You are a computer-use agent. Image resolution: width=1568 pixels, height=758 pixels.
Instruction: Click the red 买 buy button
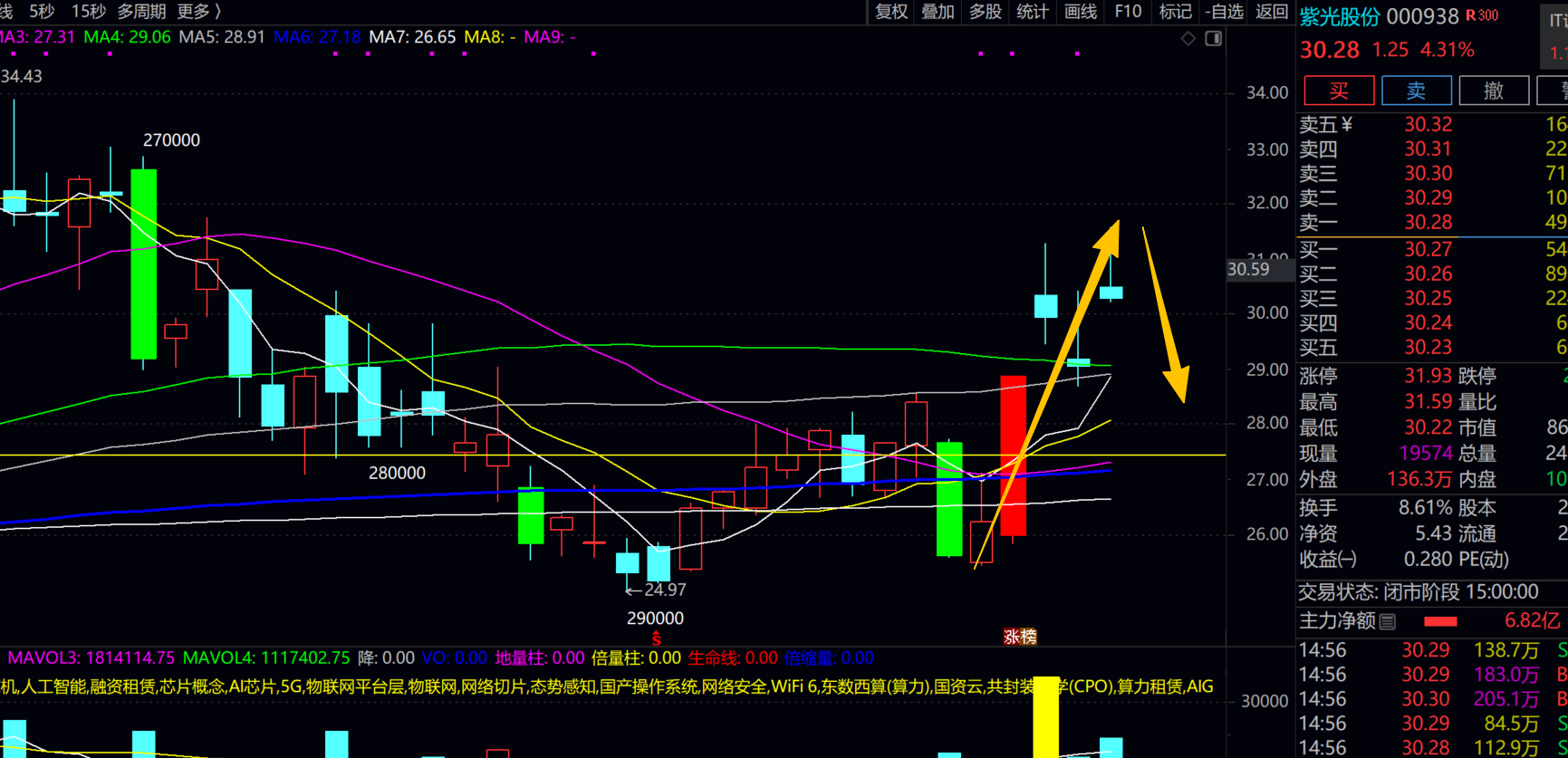pyautogui.click(x=1339, y=91)
